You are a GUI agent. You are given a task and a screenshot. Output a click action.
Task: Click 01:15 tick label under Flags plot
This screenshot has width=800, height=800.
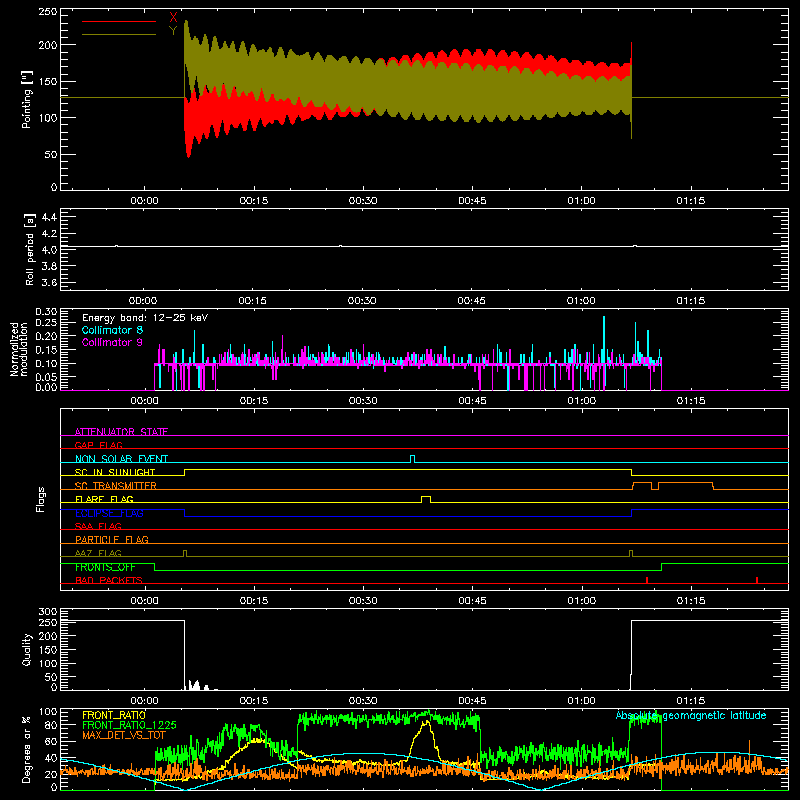click(x=691, y=601)
